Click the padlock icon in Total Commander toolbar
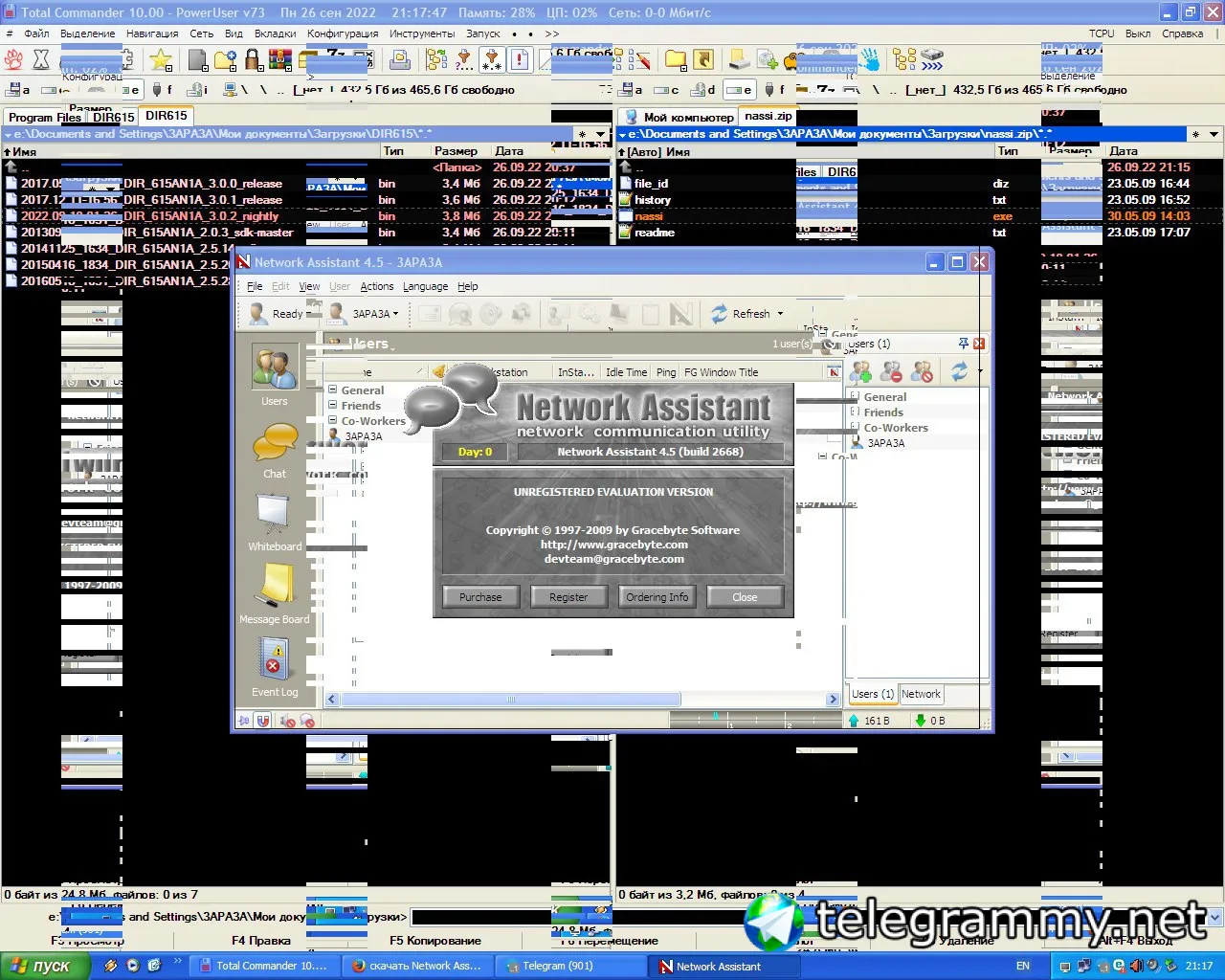The height and width of the screenshot is (980, 1225). [x=253, y=60]
